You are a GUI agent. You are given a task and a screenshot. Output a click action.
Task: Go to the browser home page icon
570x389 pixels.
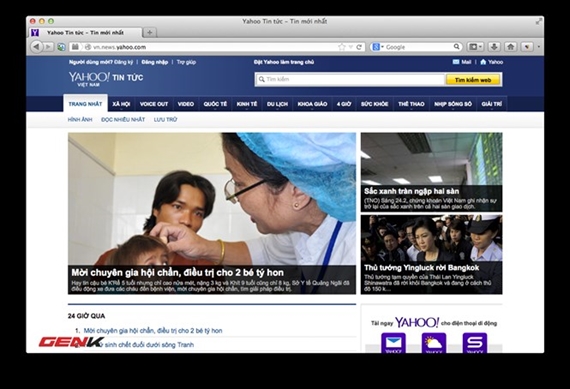[510, 47]
